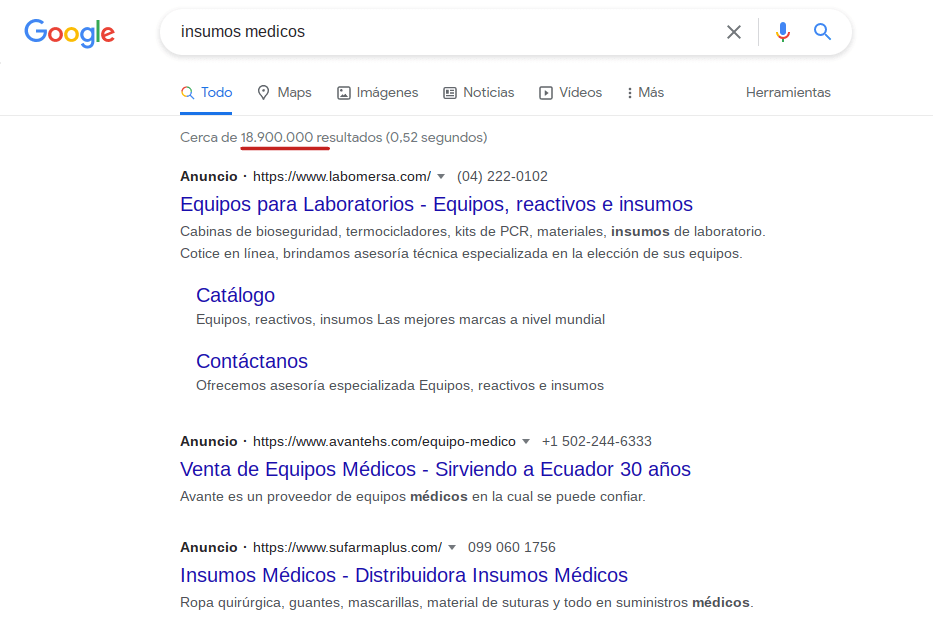
Task: Go to the Noticias tab
Action: [x=478, y=93]
